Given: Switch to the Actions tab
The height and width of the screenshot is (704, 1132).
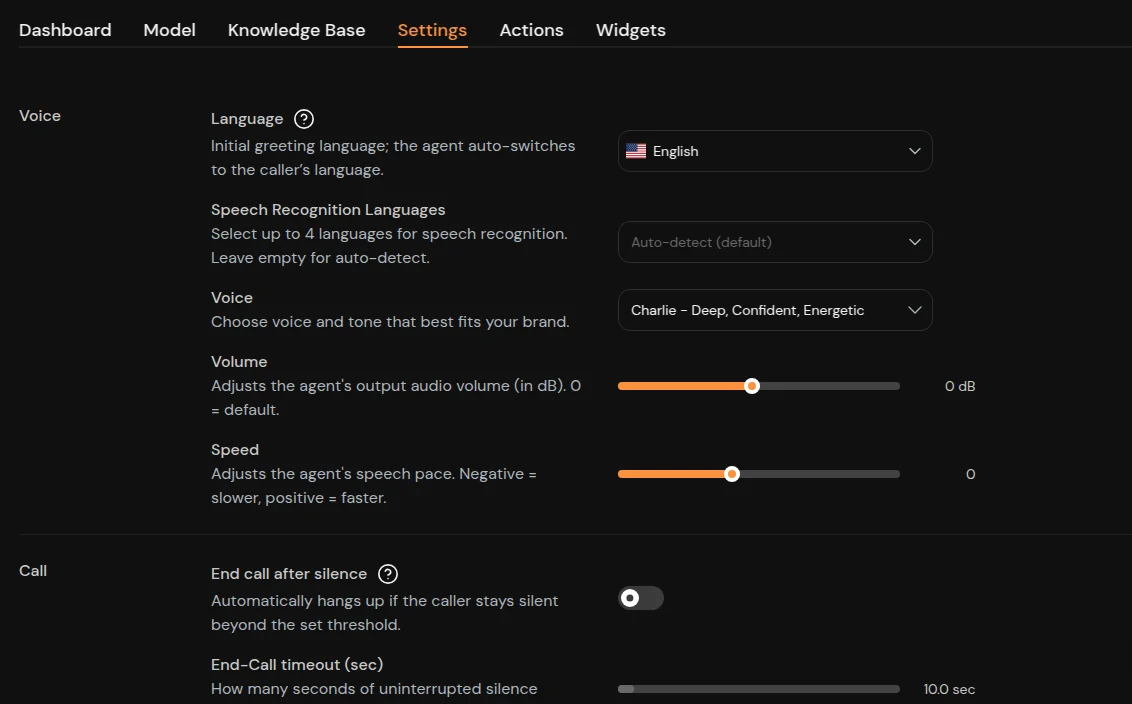Looking at the screenshot, I should click(531, 30).
